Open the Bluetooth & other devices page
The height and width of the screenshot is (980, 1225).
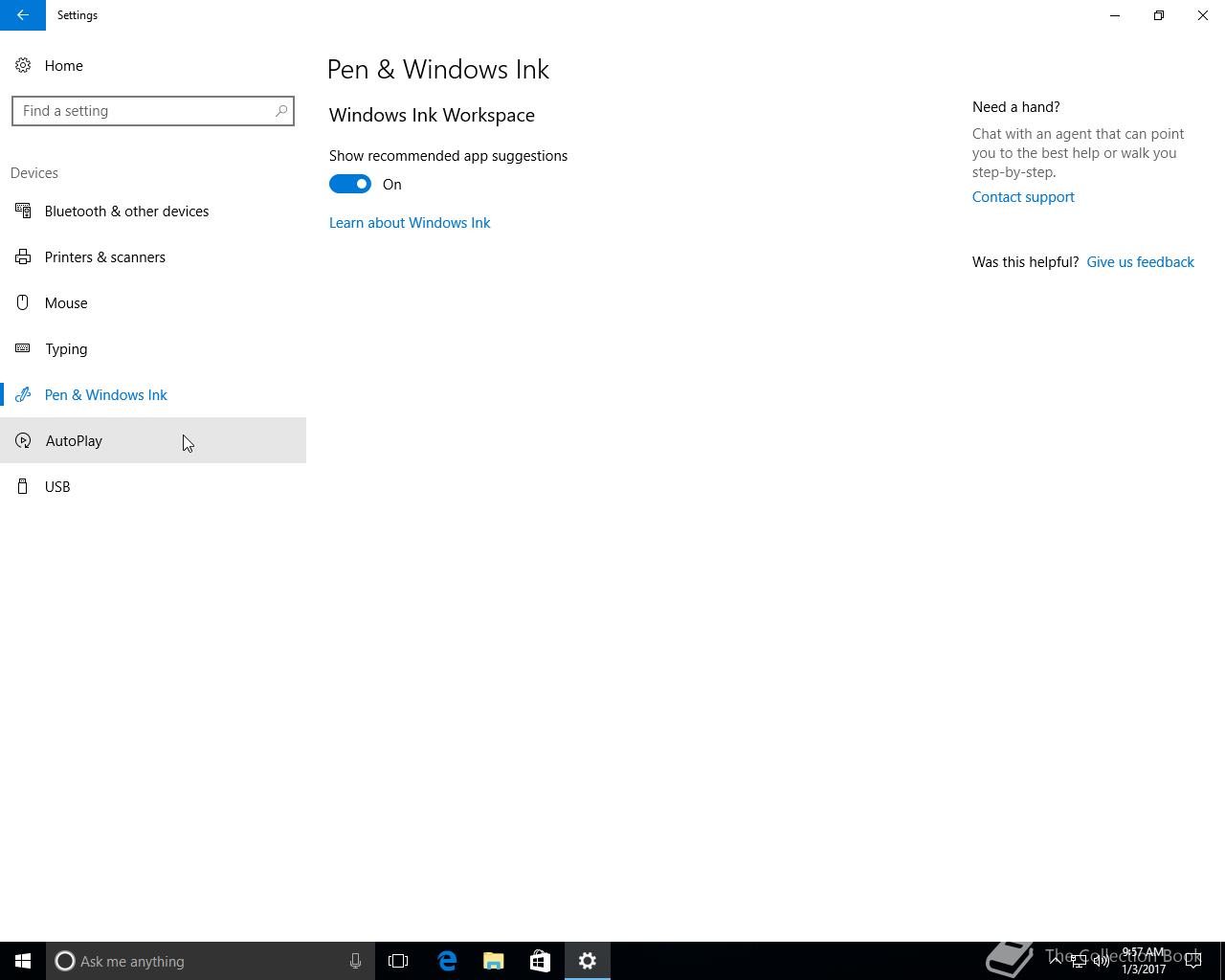click(x=153, y=211)
